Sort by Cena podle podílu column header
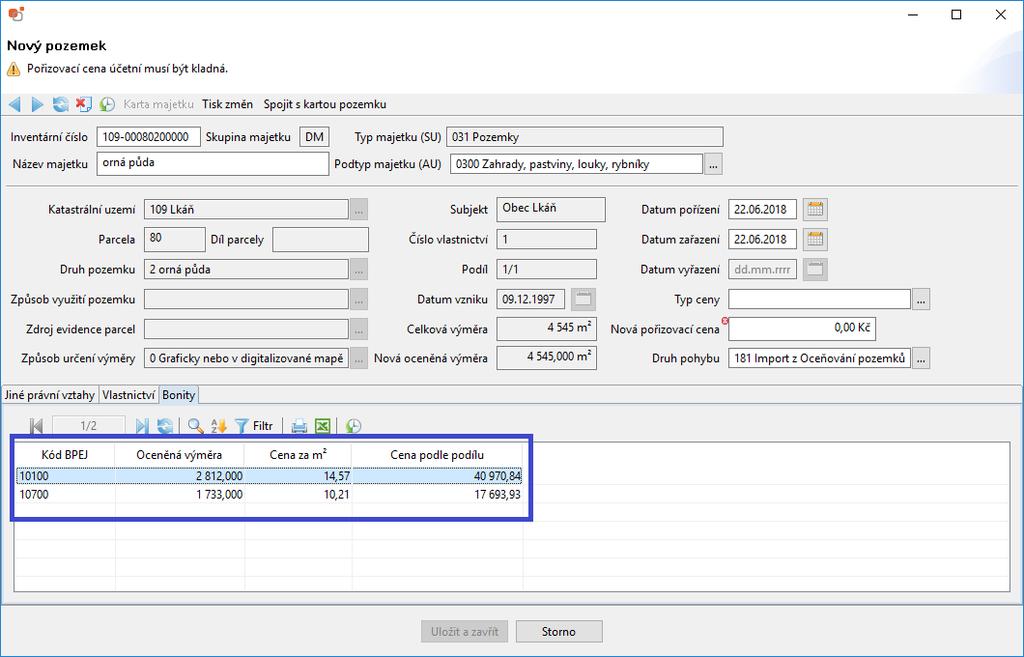 (x=437, y=455)
